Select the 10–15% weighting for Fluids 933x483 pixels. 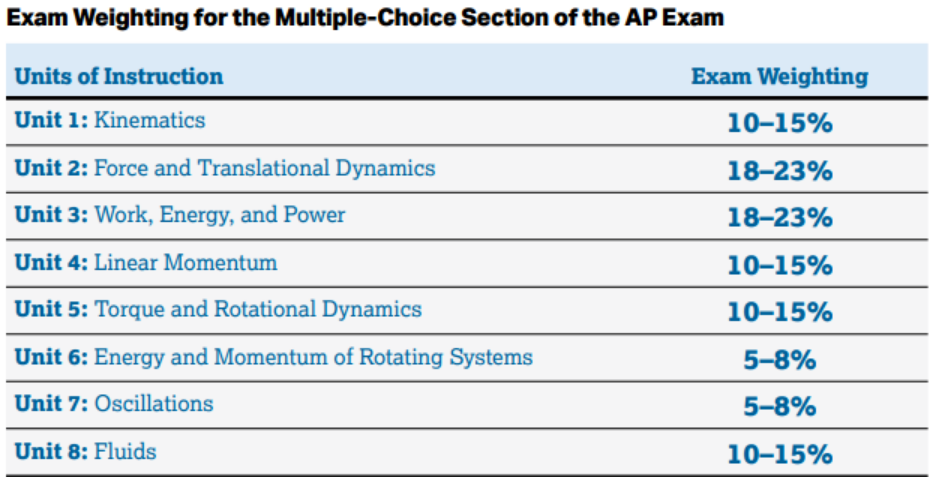tap(779, 454)
